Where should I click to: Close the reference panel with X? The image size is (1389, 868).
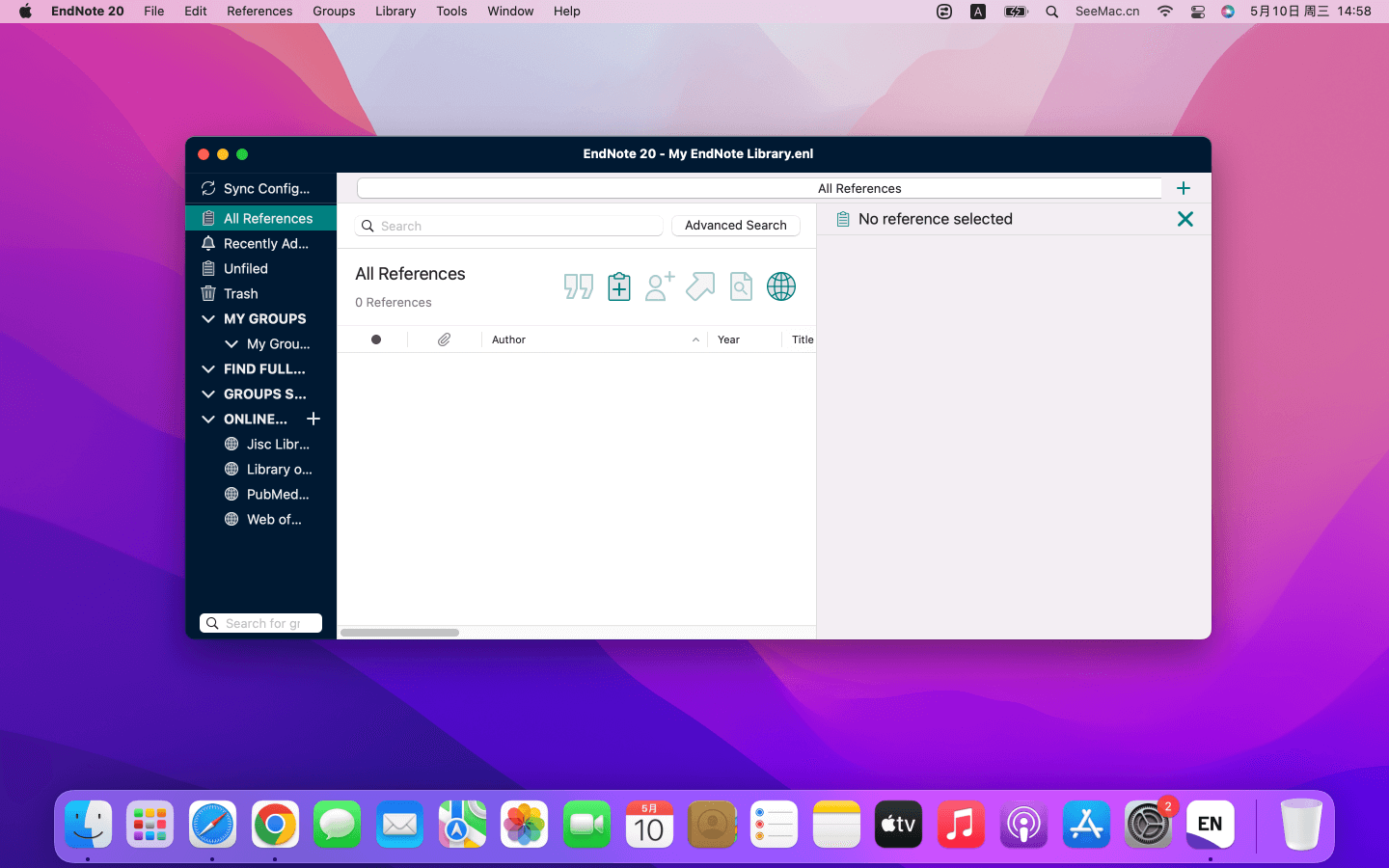pos(1185,219)
